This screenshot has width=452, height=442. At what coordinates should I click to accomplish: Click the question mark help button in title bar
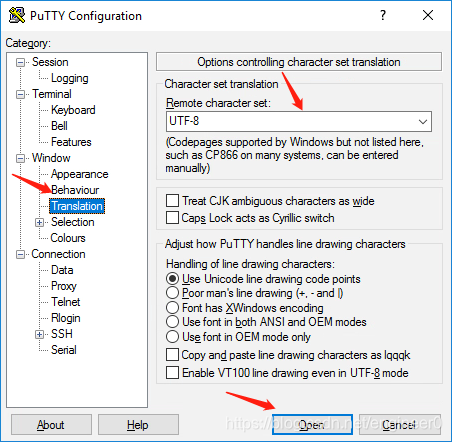(x=383, y=15)
